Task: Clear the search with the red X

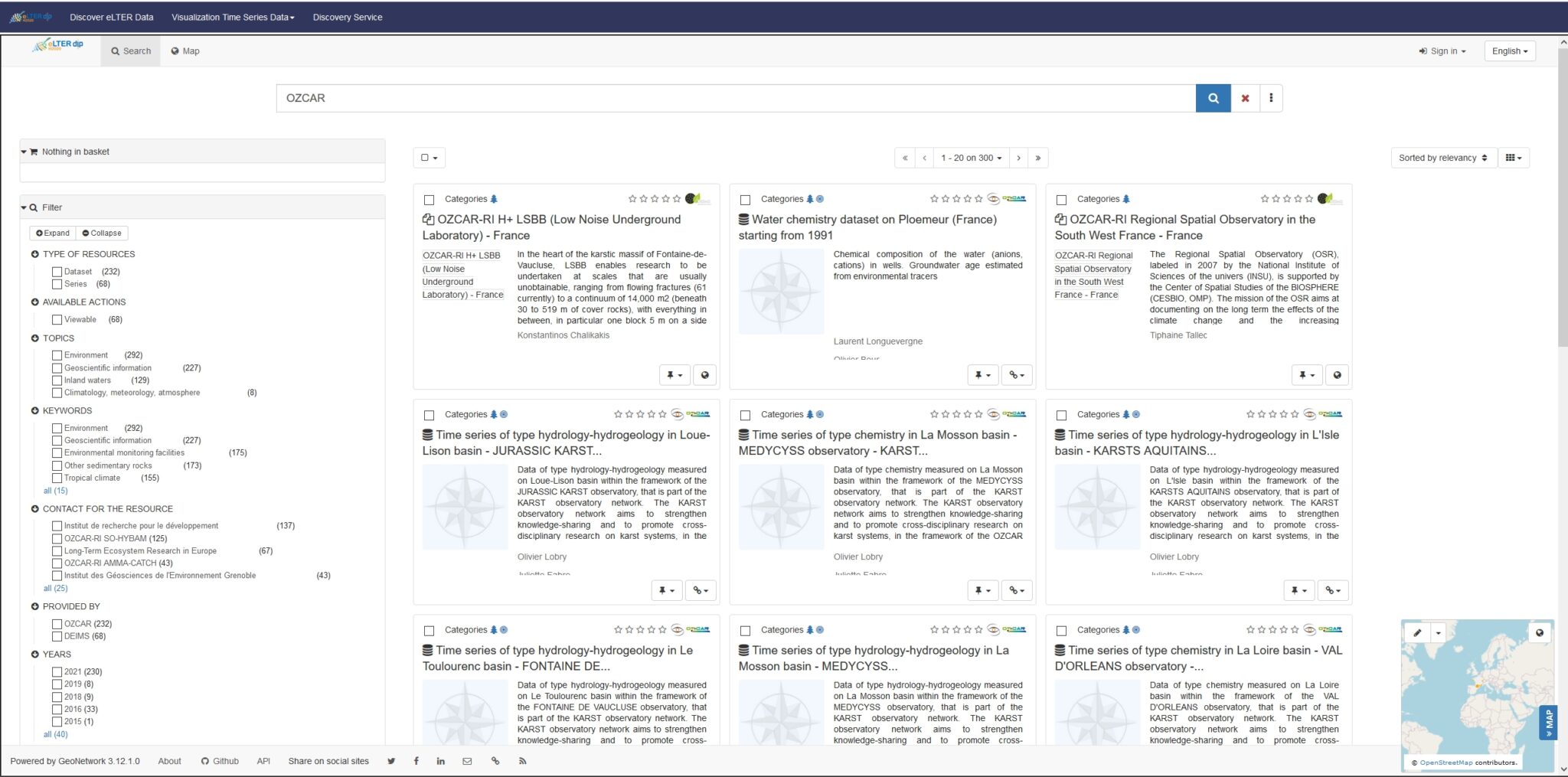Action: 1245,98
